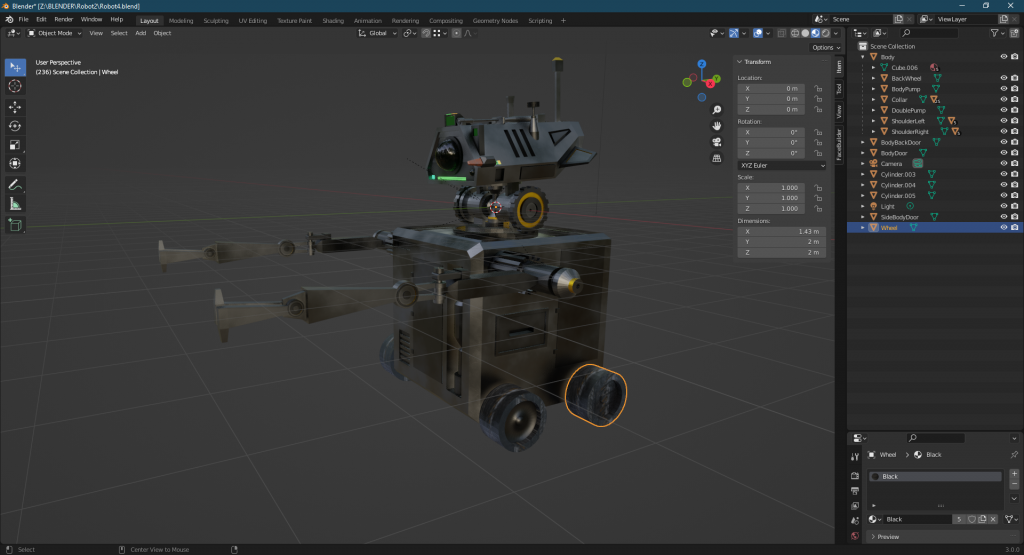Image resolution: width=1024 pixels, height=555 pixels.
Task: Pick the Scale tool
Action: [x=15, y=145]
